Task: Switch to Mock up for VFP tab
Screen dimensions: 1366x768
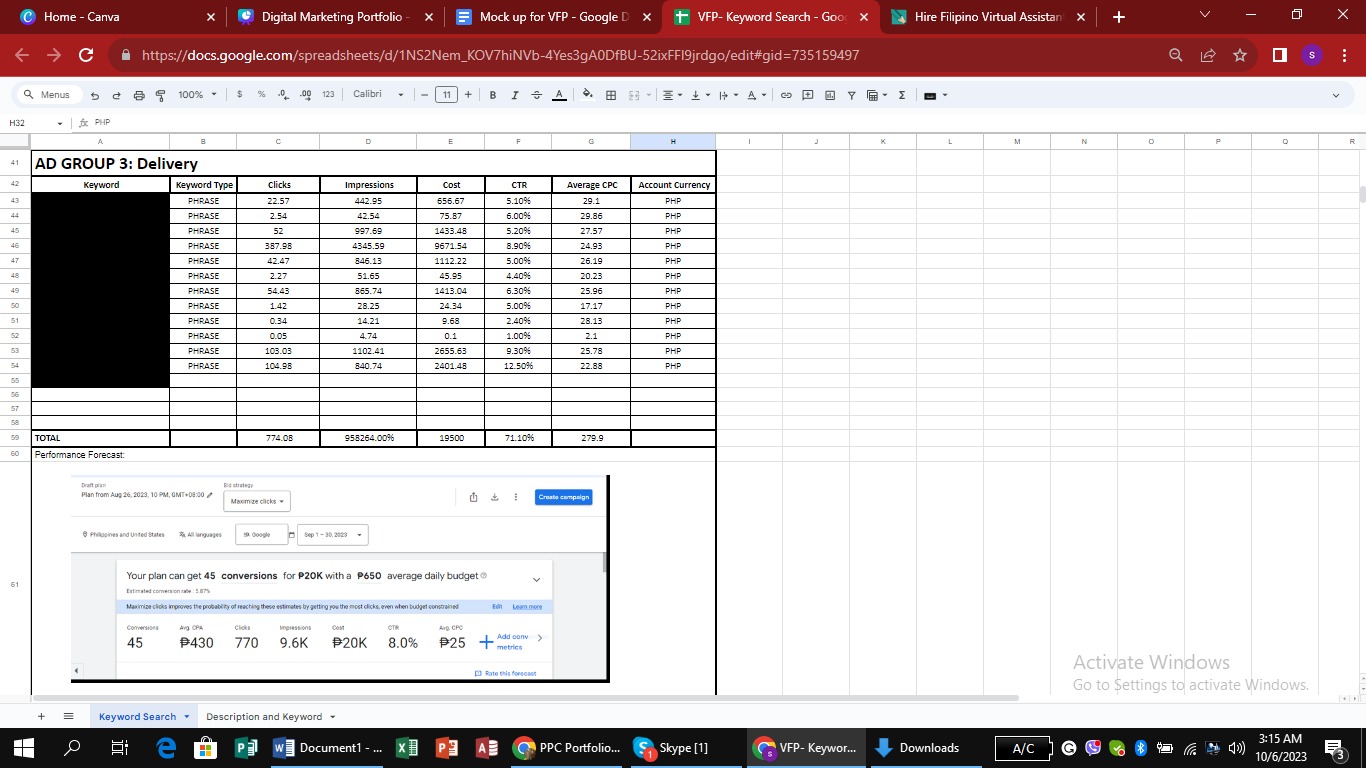Action: [x=555, y=17]
